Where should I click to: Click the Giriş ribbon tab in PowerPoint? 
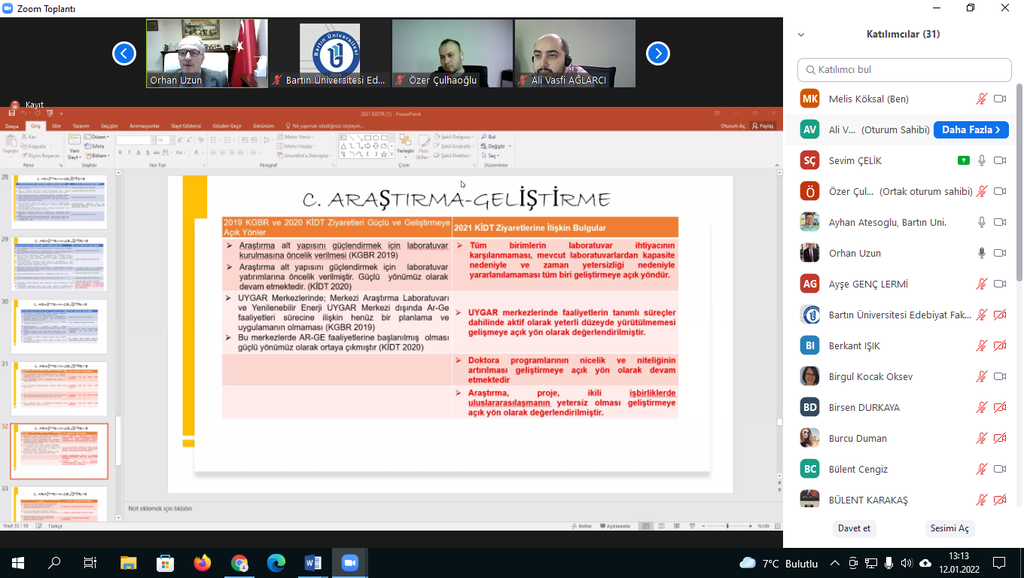[x=35, y=126]
